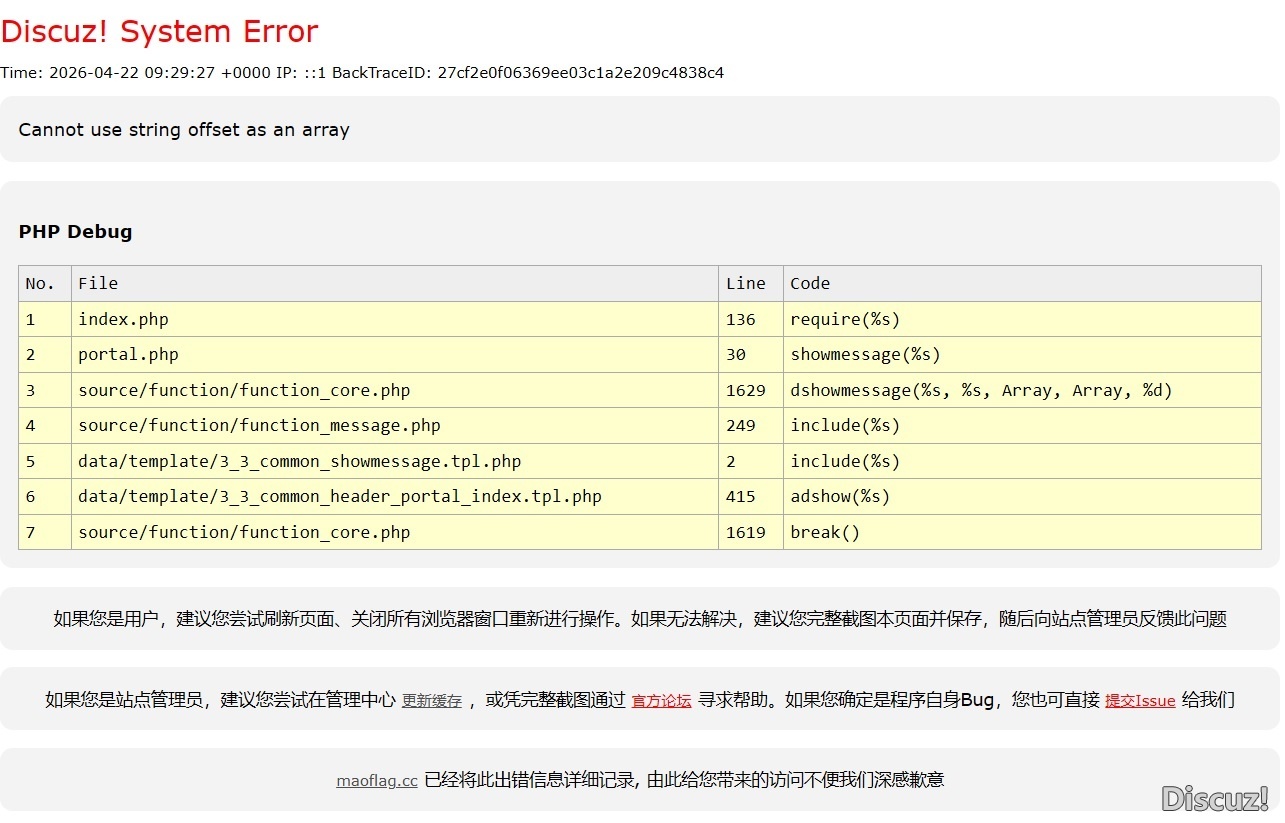Click the line number 1629 cell
This screenshot has width=1285, height=823.
[x=746, y=391]
